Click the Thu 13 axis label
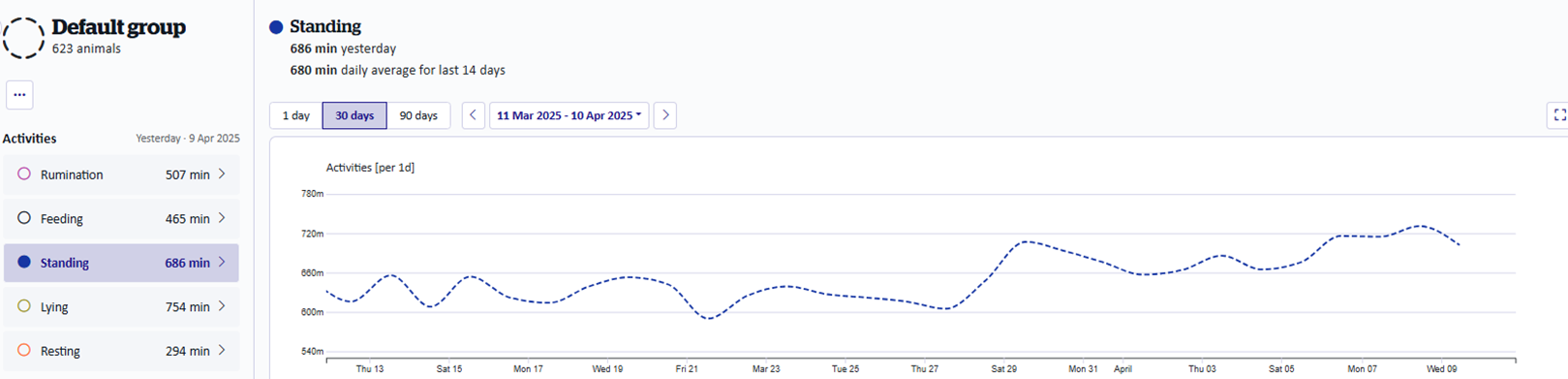 [369, 369]
